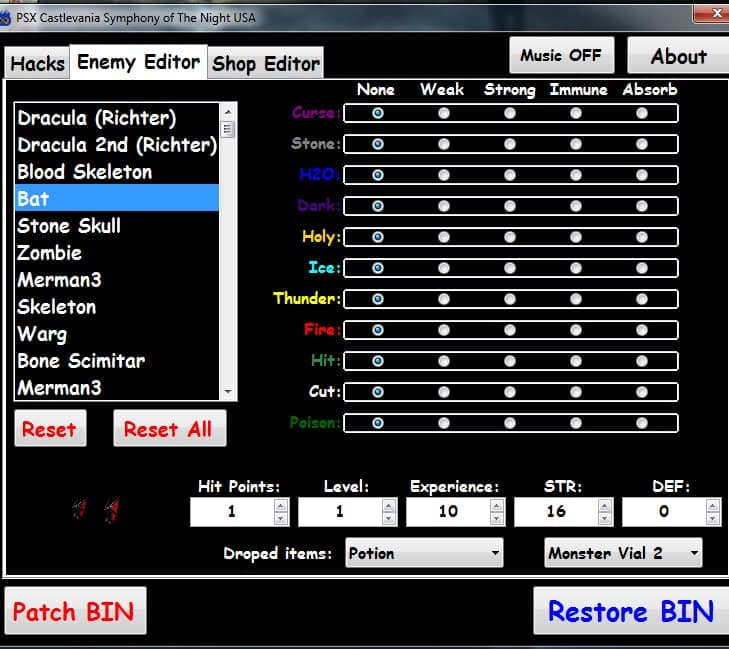Click the STR value field

click(556, 512)
